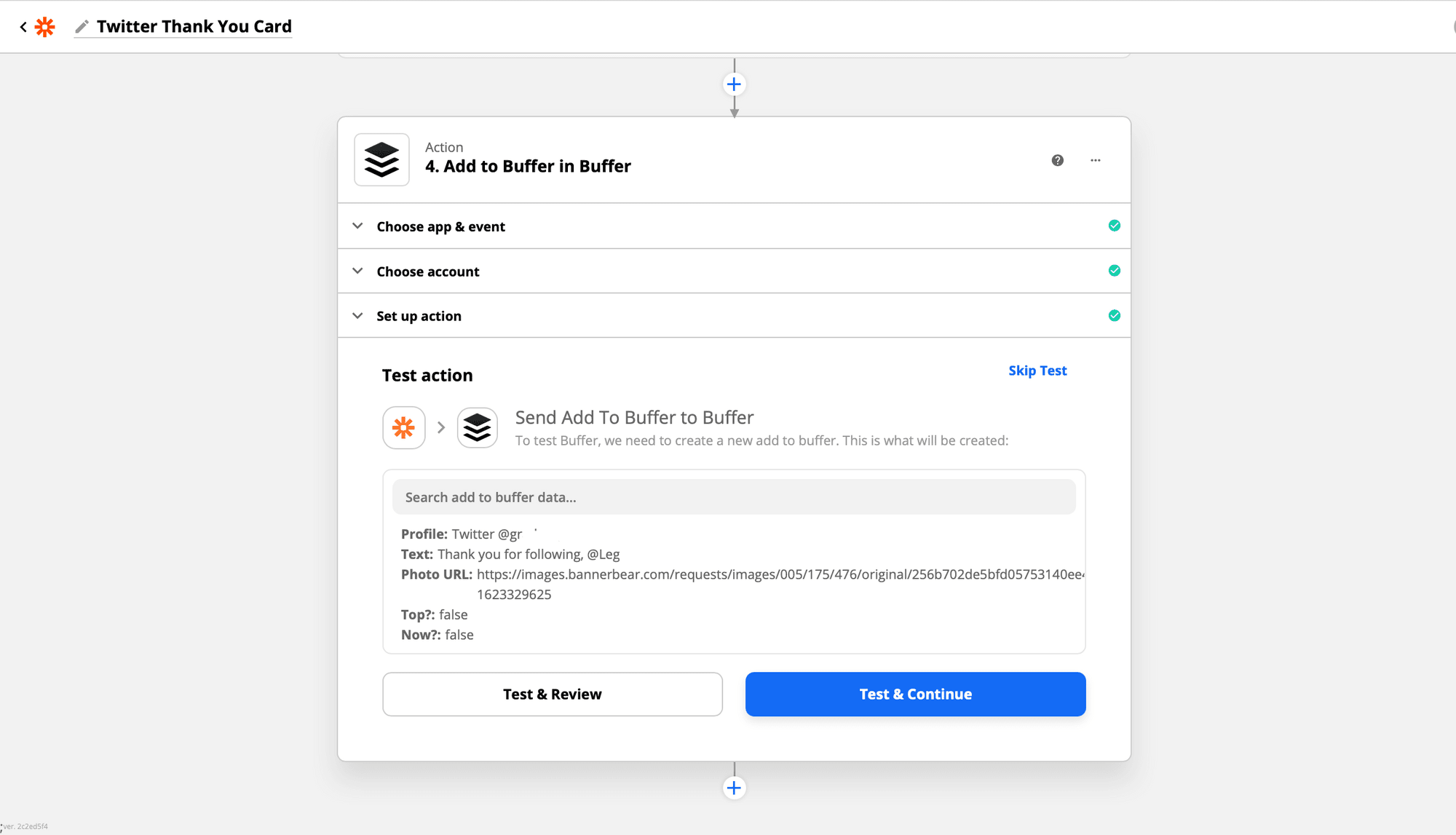Click the green check for Choose account
The image size is (1456, 835).
[1114, 271]
